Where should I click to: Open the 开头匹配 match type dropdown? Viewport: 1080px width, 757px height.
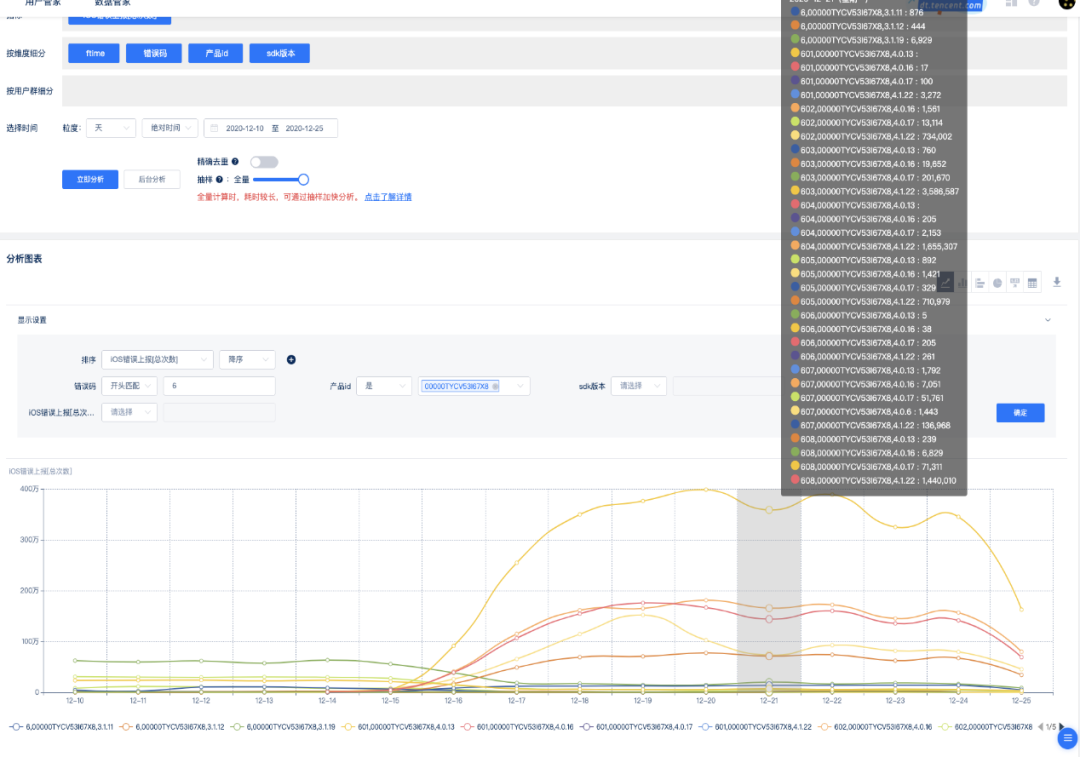129,386
